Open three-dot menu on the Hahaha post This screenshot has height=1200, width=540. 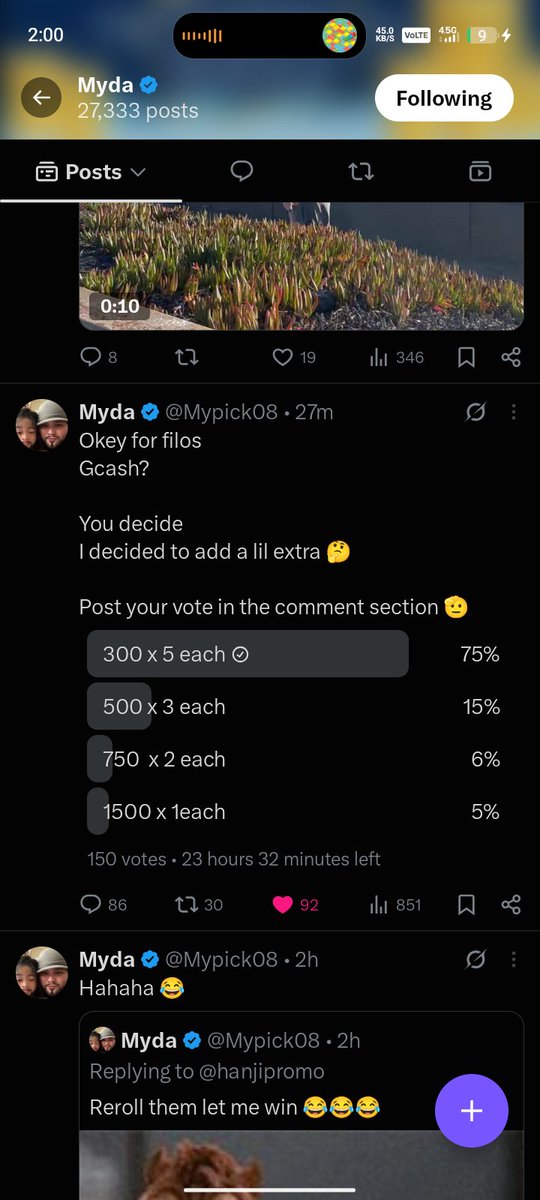tap(513, 959)
